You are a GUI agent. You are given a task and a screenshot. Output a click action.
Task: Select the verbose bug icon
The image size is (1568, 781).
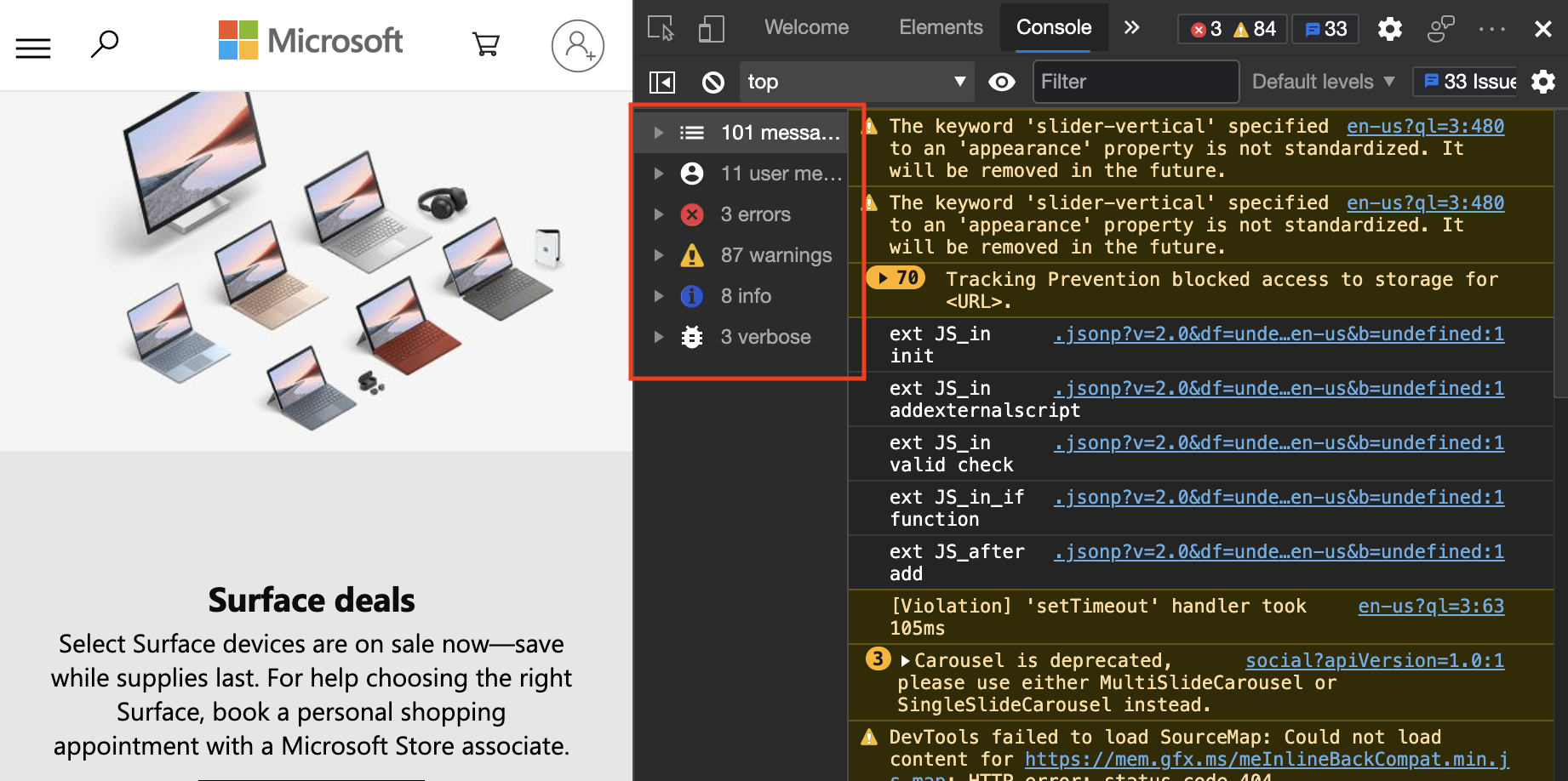(692, 337)
